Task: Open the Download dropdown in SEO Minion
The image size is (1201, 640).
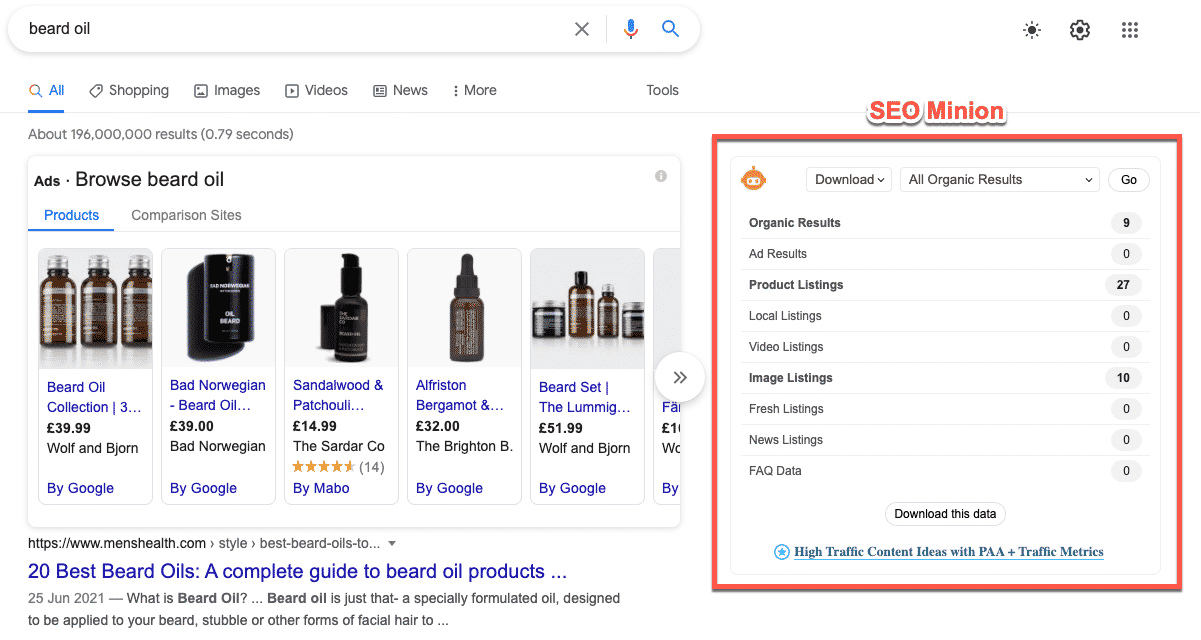Action: pyautogui.click(x=849, y=180)
